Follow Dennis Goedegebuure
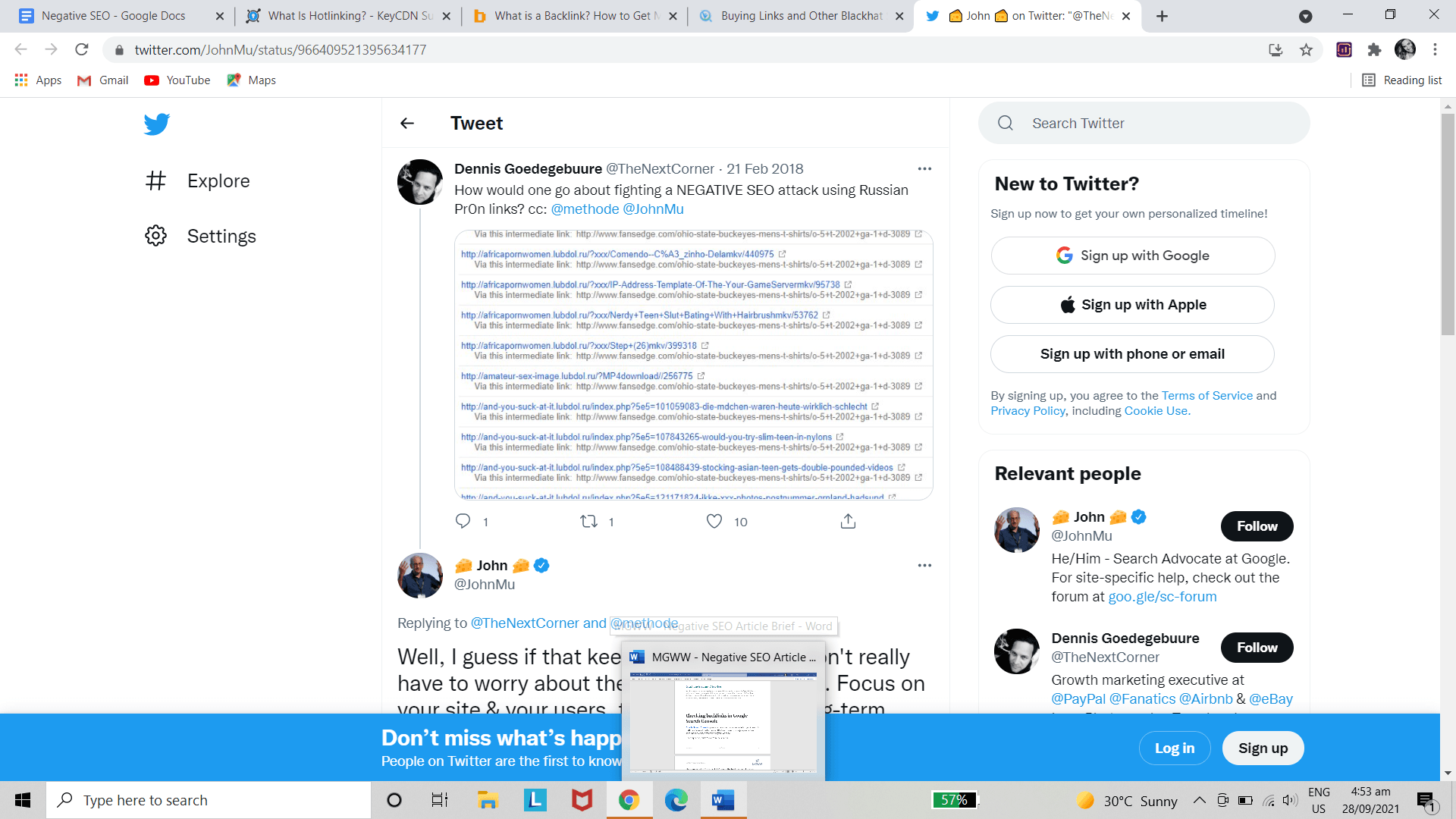 pyautogui.click(x=1257, y=648)
